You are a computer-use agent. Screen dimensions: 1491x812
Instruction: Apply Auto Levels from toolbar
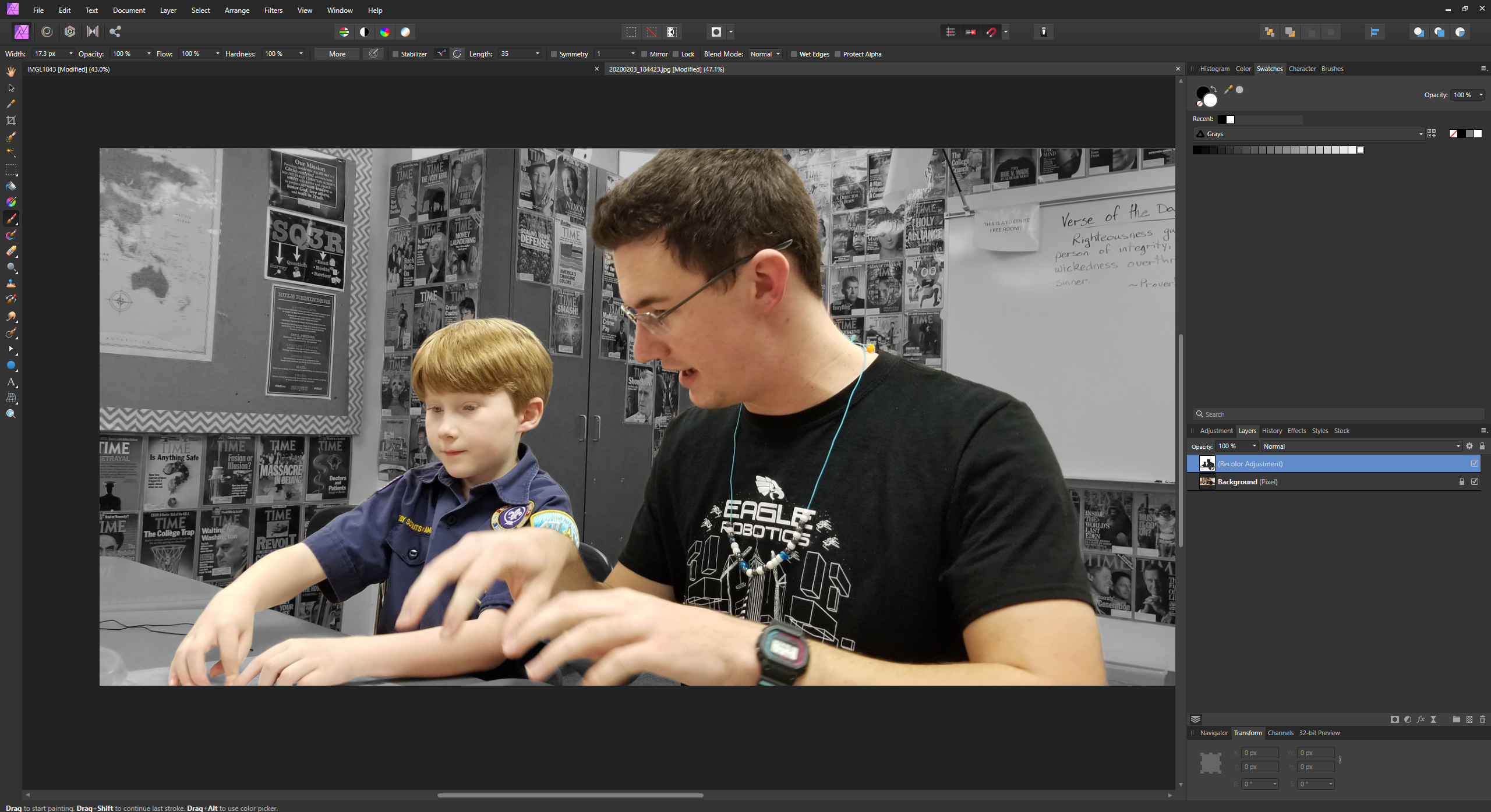pyautogui.click(x=344, y=32)
